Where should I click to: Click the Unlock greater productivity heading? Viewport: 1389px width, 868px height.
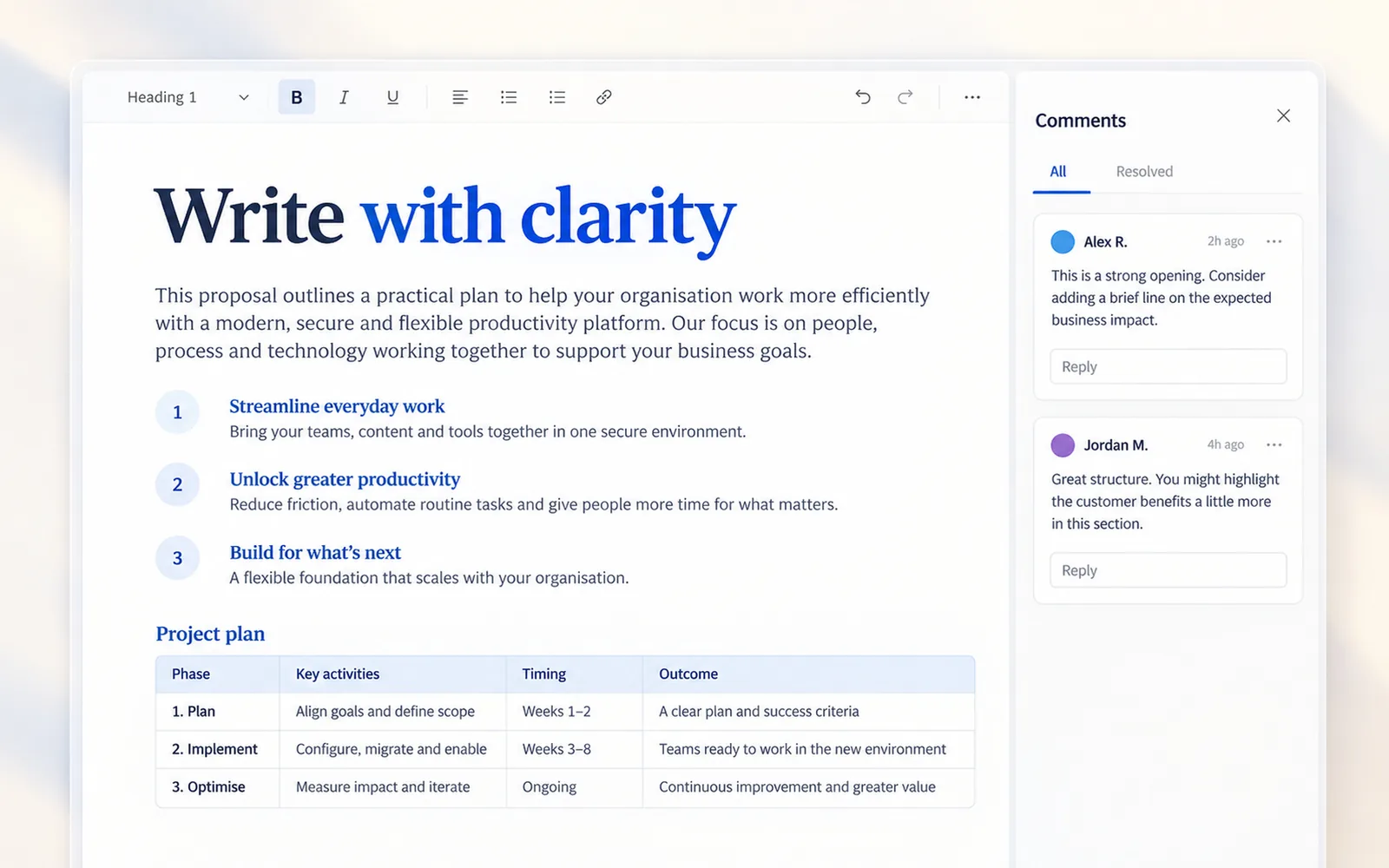pyautogui.click(x=345, y=479)
